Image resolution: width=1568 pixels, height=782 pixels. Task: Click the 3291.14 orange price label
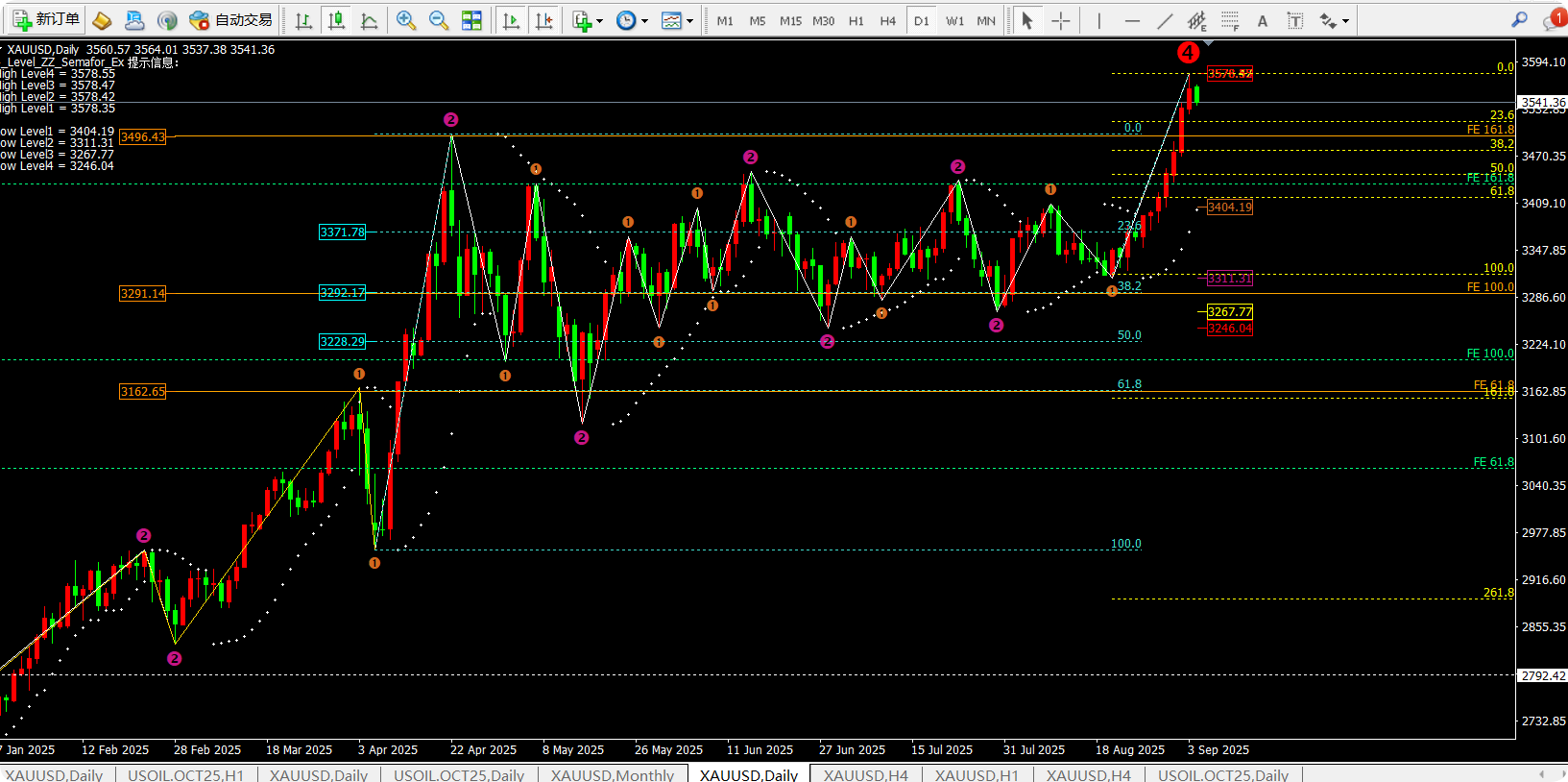pos(142,294)
